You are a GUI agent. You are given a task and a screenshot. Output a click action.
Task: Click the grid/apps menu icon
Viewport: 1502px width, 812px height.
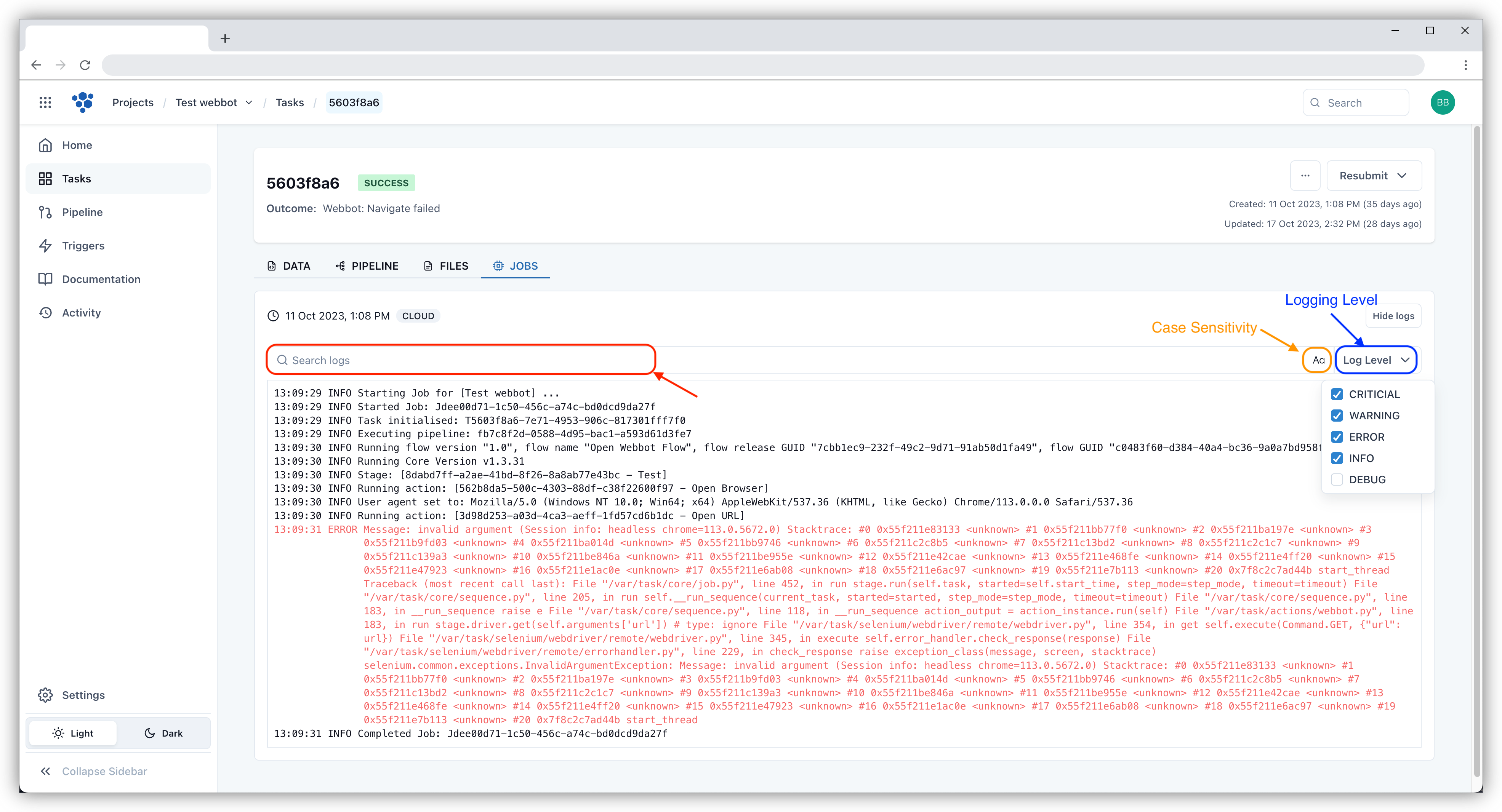point(46,103)
